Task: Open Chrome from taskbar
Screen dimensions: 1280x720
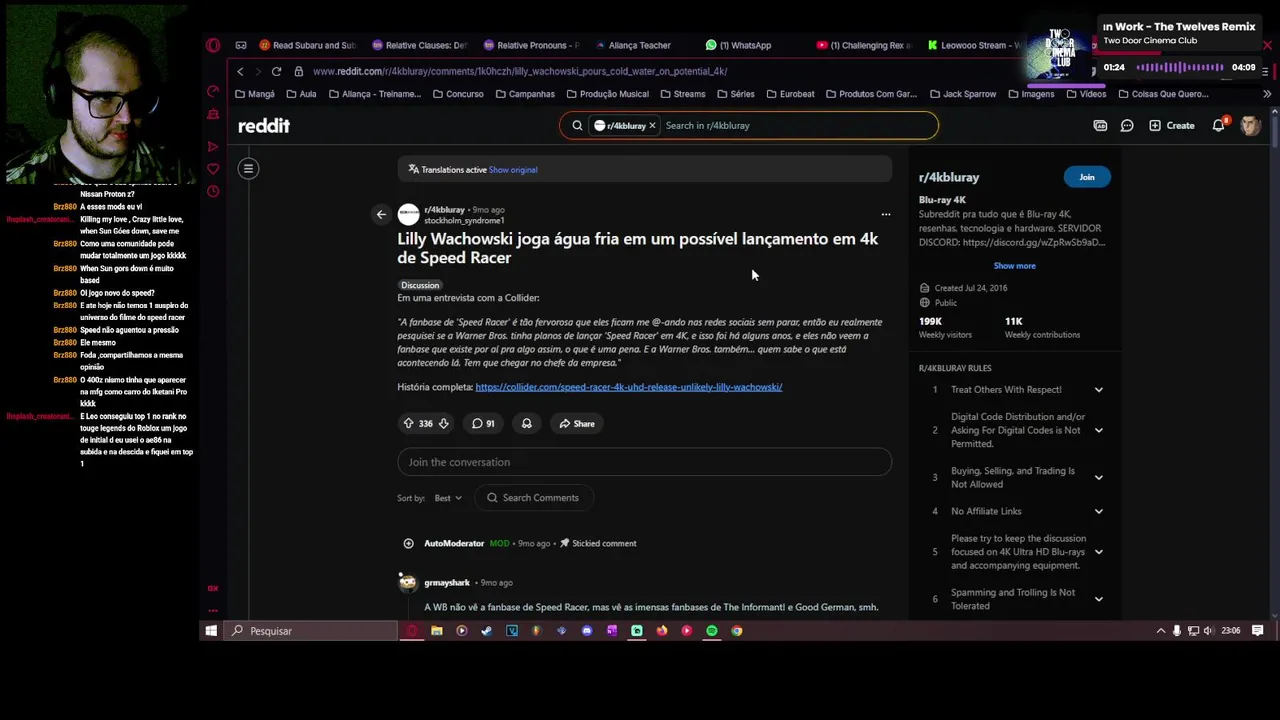Action: pyautogui.click(x=737, y=631)
